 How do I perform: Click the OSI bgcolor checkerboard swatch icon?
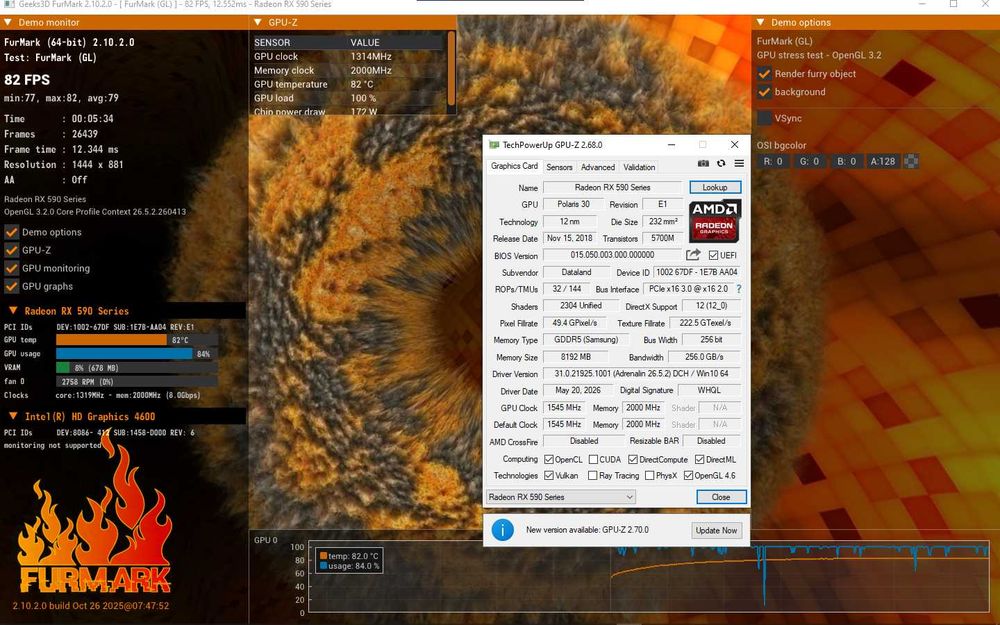click(911, 161)
